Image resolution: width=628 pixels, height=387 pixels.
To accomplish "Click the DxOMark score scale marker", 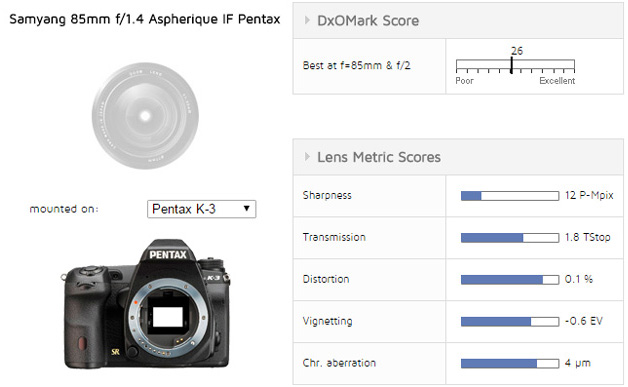I will point(511,65).
